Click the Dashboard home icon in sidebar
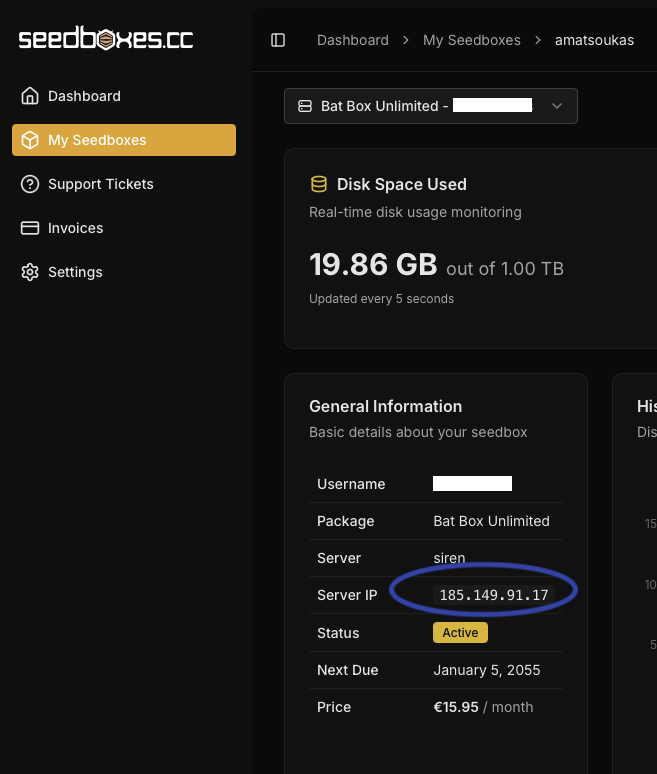 (x=30, y=96)
